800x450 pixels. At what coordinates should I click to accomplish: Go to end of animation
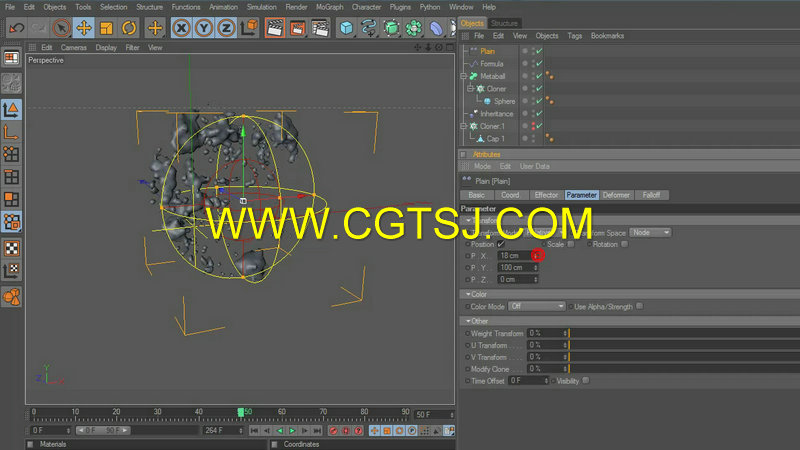click(317, 431)
